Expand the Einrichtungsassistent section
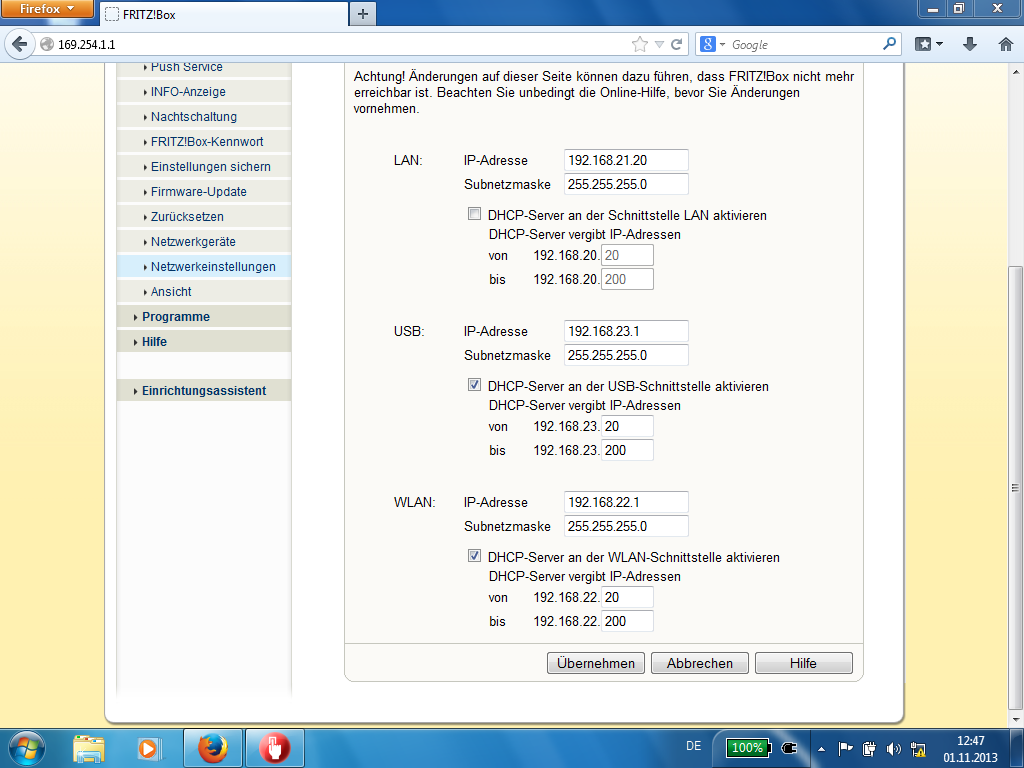1024x768 pixels. coord(204,391)
